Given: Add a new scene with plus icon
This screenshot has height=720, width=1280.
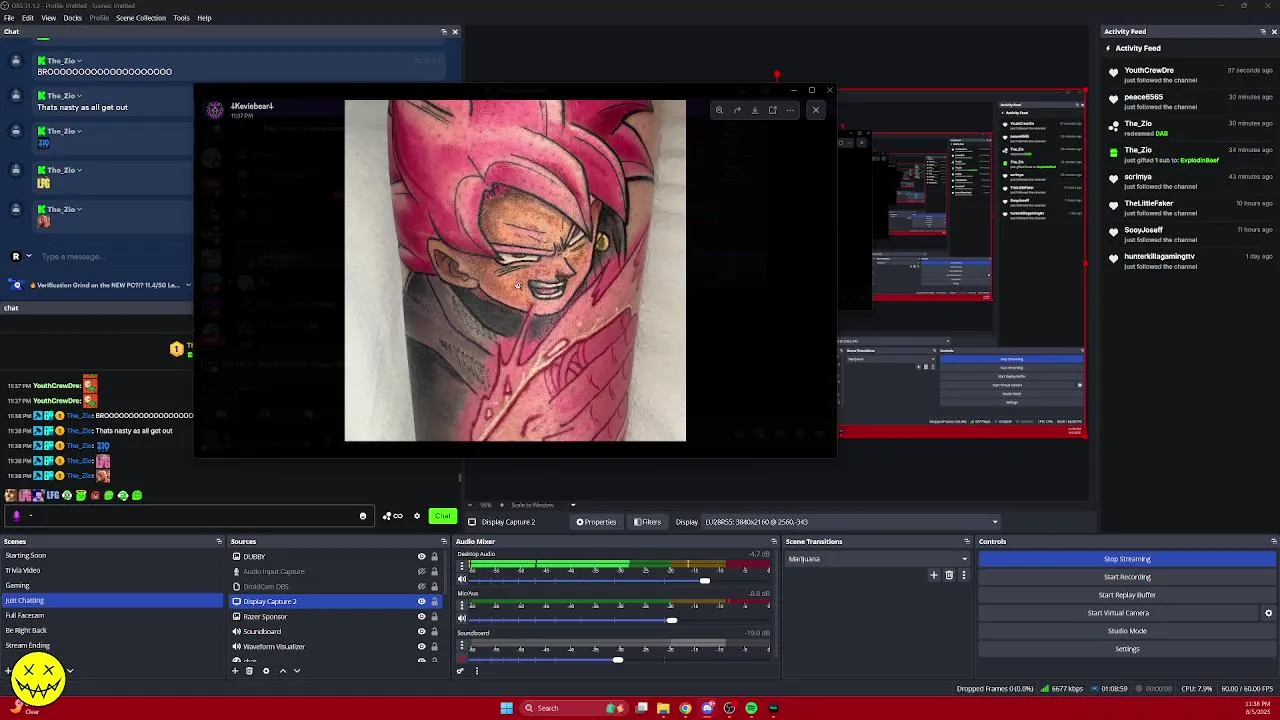Looking at the screenshot, I should (9, 671).
